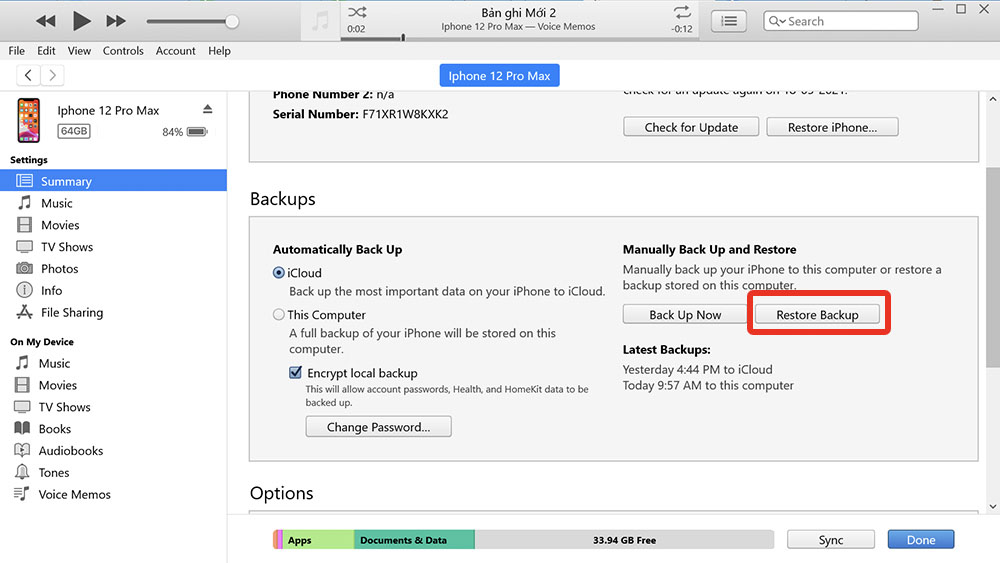Click scrollbar up arrow
This screenshot has width=1000, height=563.
[x=992, y=99]
